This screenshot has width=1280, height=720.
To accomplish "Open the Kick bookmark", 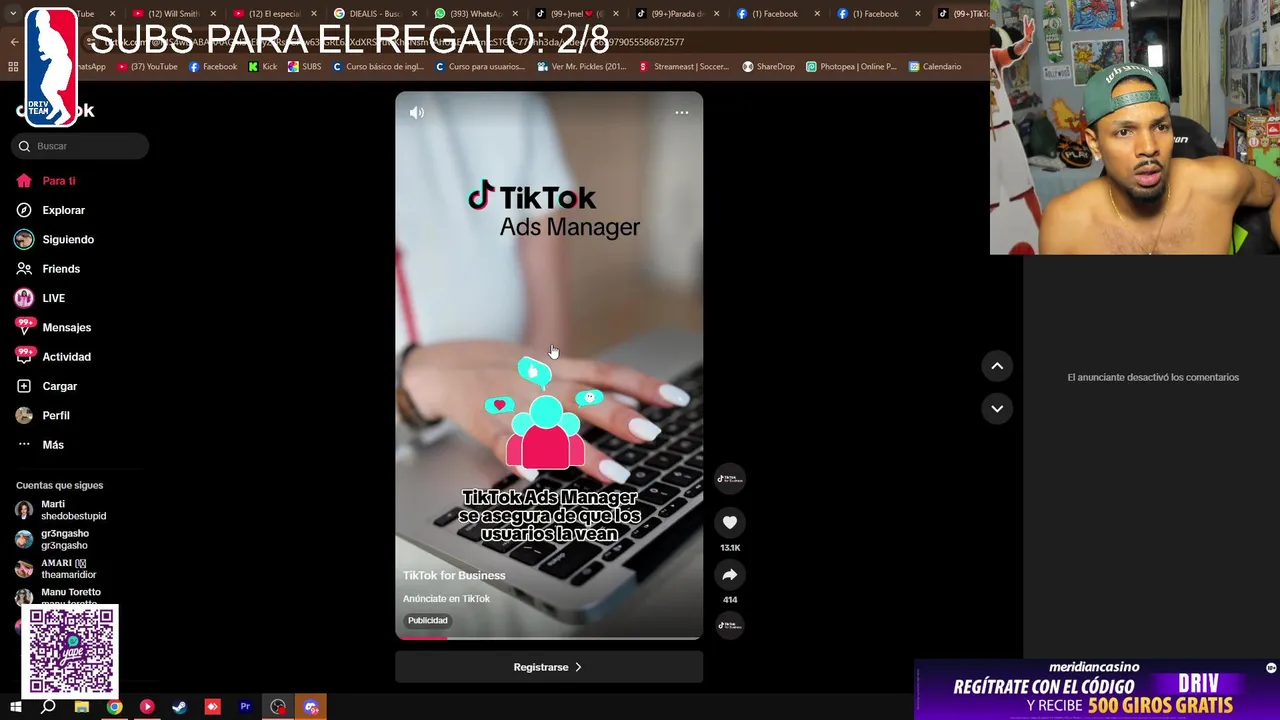I will coord(263,67).
